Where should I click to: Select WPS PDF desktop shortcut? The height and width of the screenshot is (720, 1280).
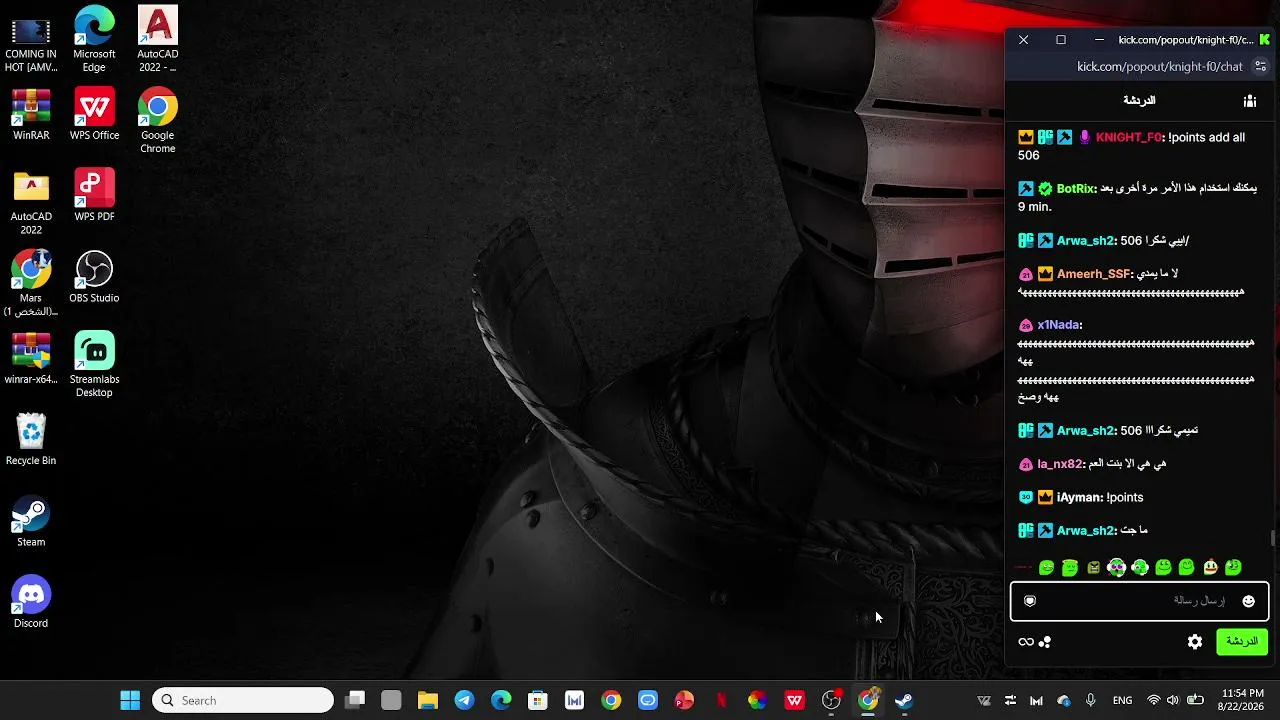tap(94, 196)
